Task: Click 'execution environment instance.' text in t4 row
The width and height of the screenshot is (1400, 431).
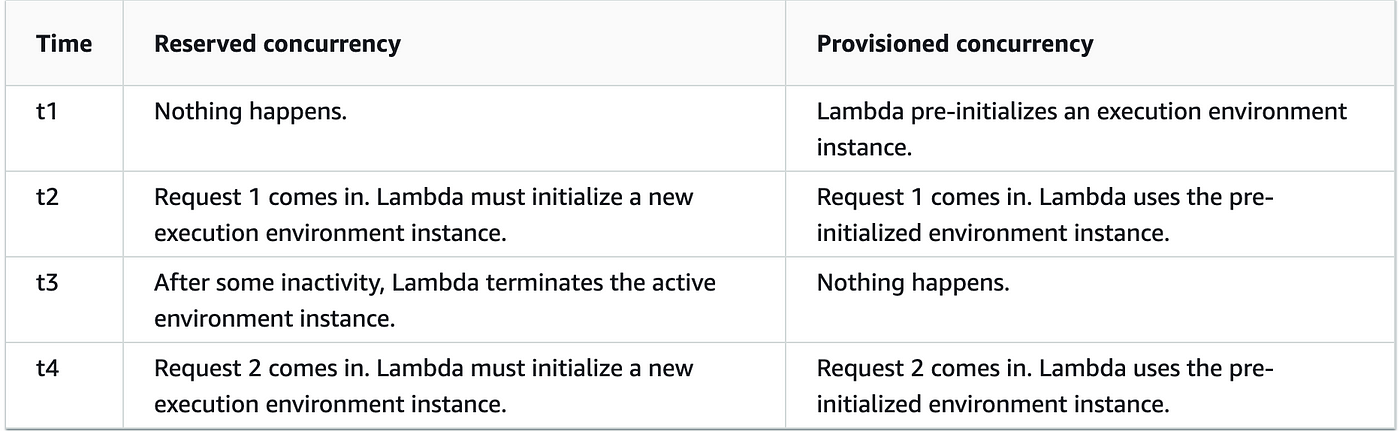Action: point(326,405)
